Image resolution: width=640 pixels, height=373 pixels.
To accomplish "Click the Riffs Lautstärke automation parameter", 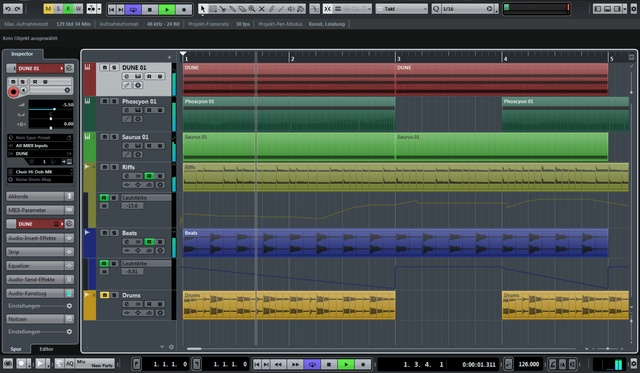I will pos(146,198).
